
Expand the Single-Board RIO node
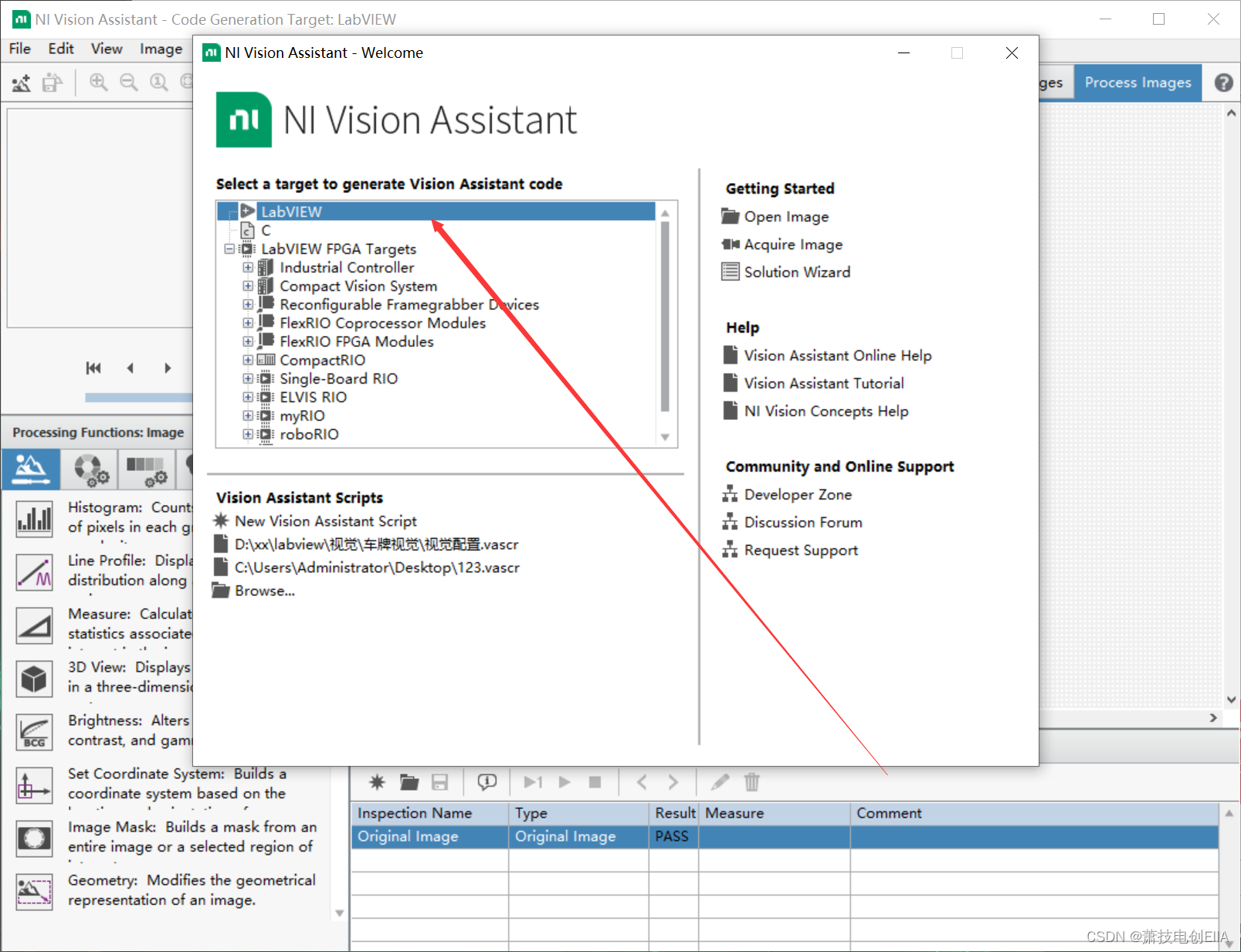pos(248,378)
